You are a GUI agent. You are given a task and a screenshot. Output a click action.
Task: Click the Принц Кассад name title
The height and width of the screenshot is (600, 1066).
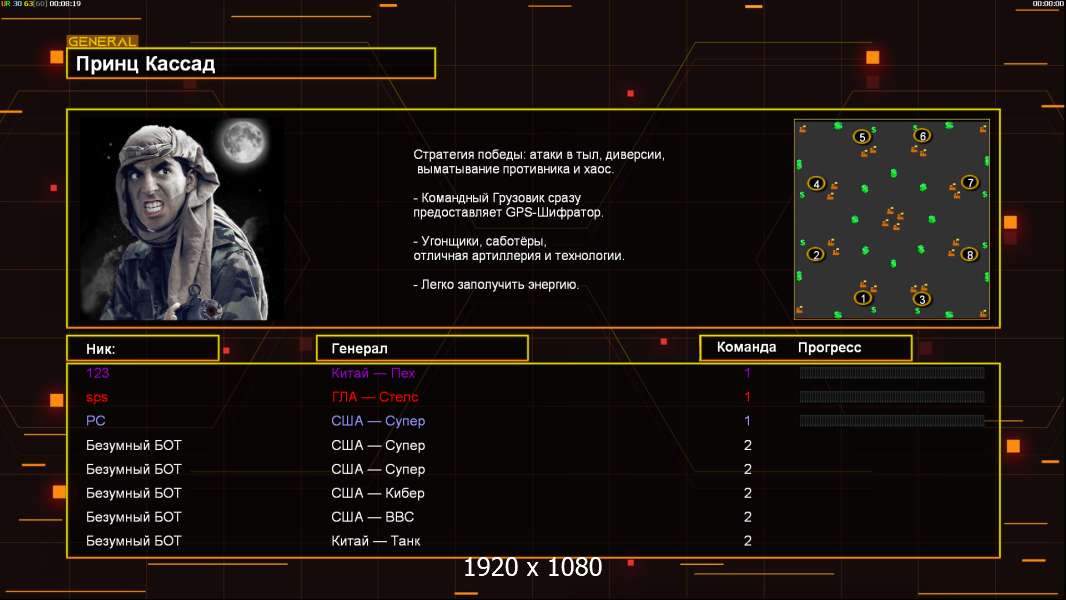click(x=146, y=64)
